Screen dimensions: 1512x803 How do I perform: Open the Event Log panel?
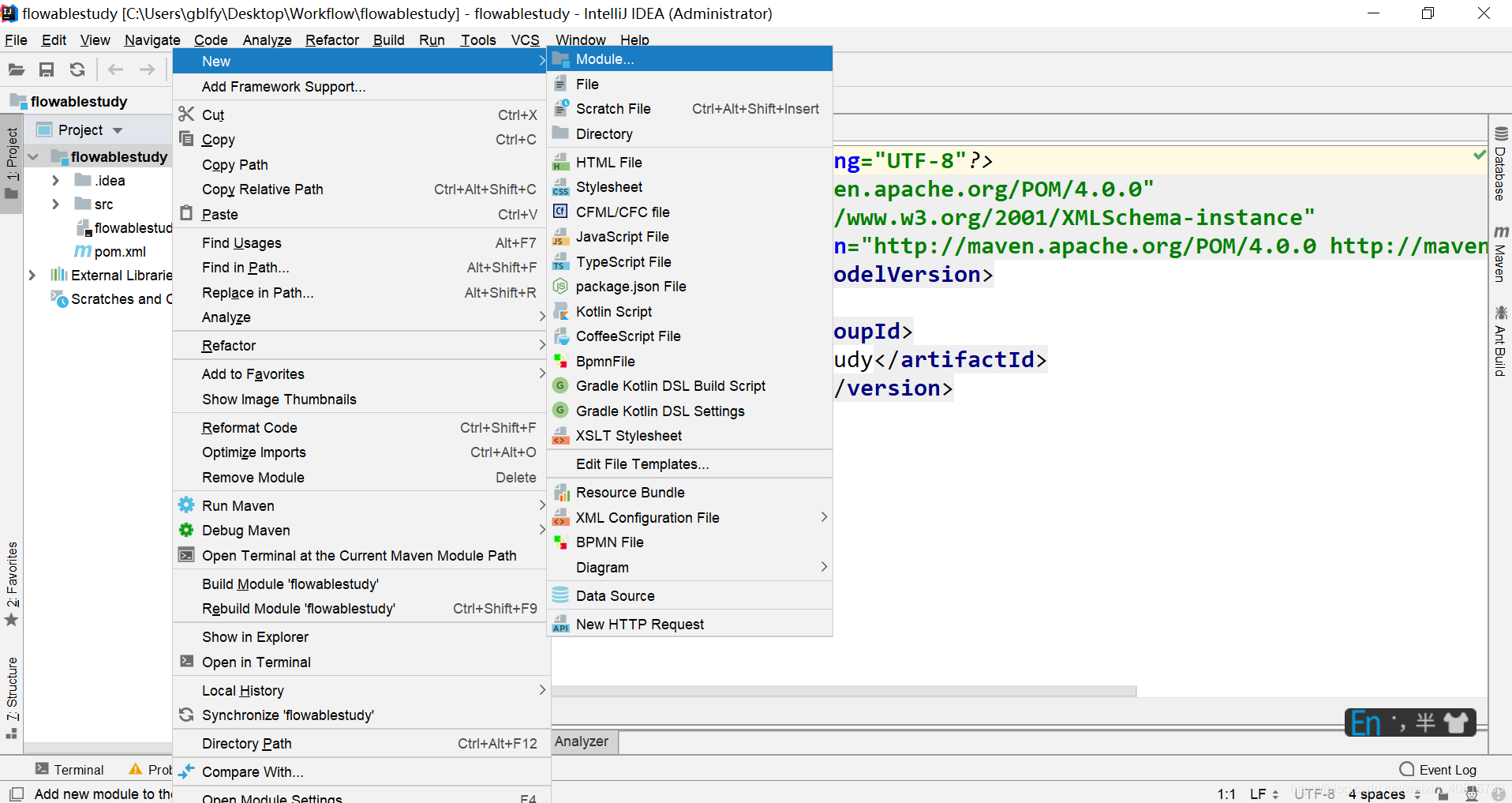click(1438, 770)
